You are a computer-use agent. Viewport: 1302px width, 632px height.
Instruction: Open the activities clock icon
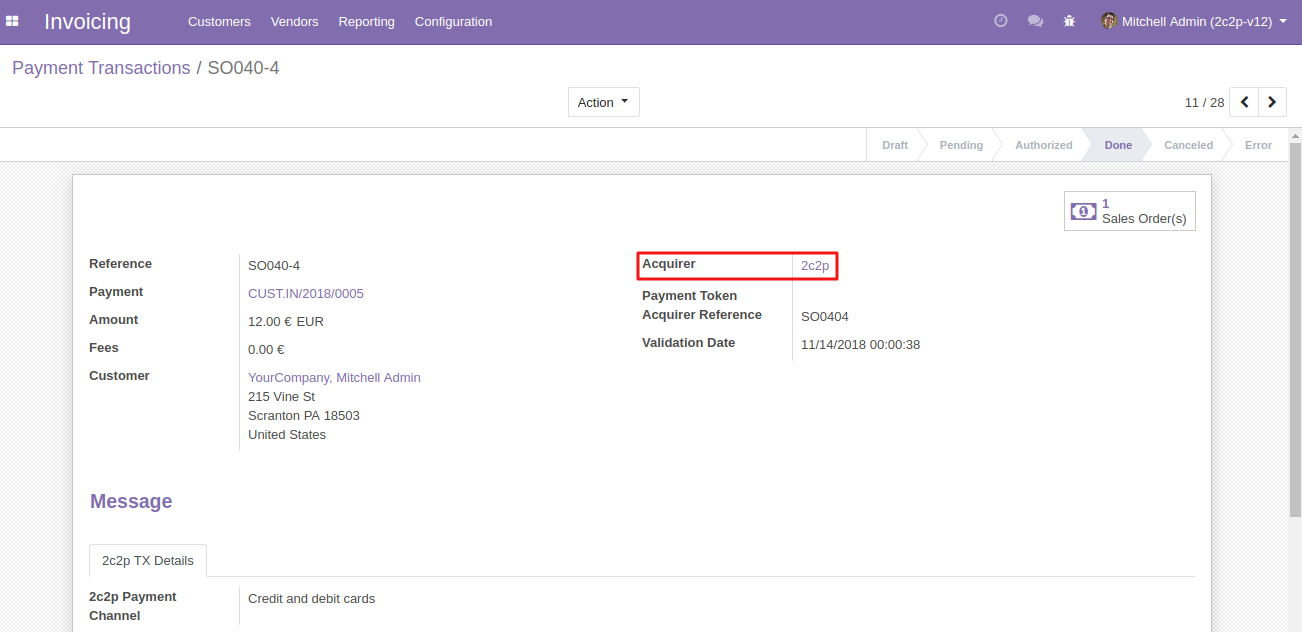coord(1001,21)
